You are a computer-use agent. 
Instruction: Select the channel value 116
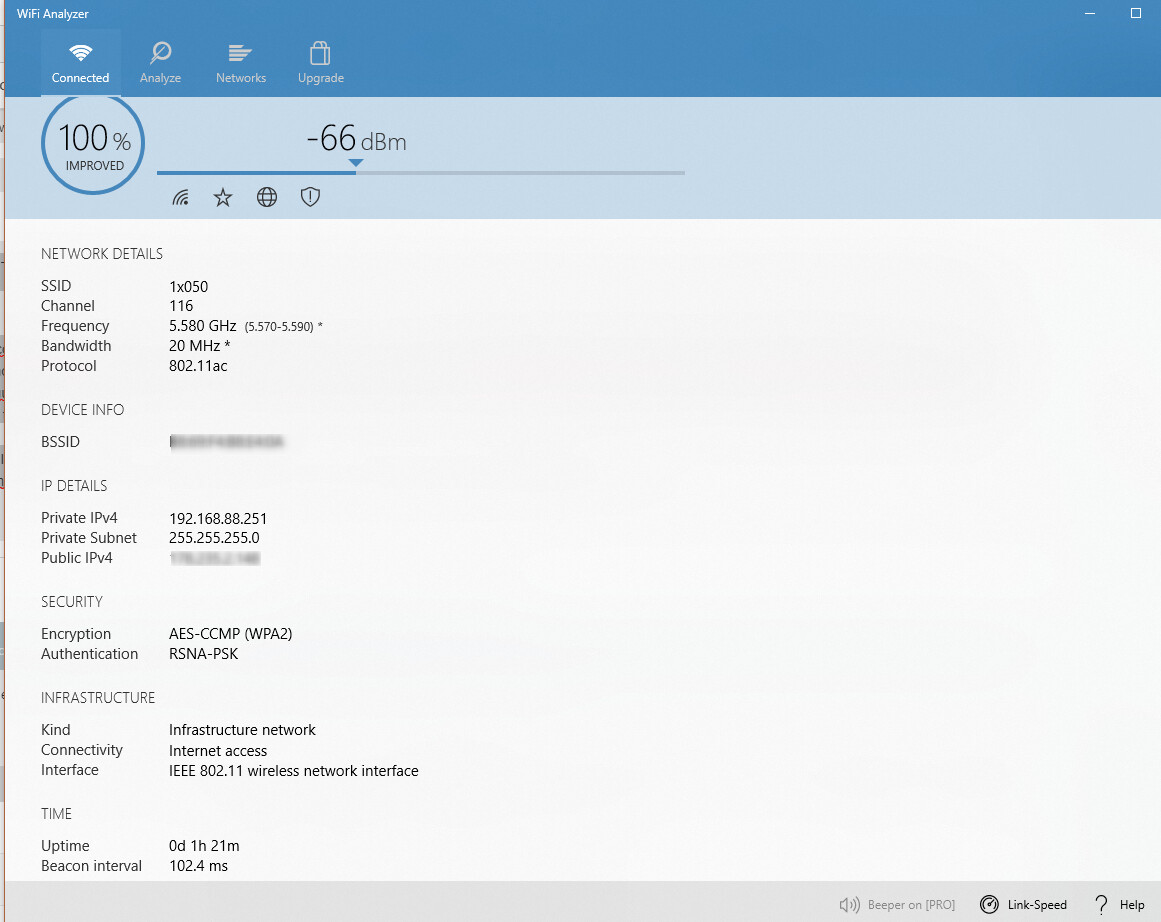(181, 306)
